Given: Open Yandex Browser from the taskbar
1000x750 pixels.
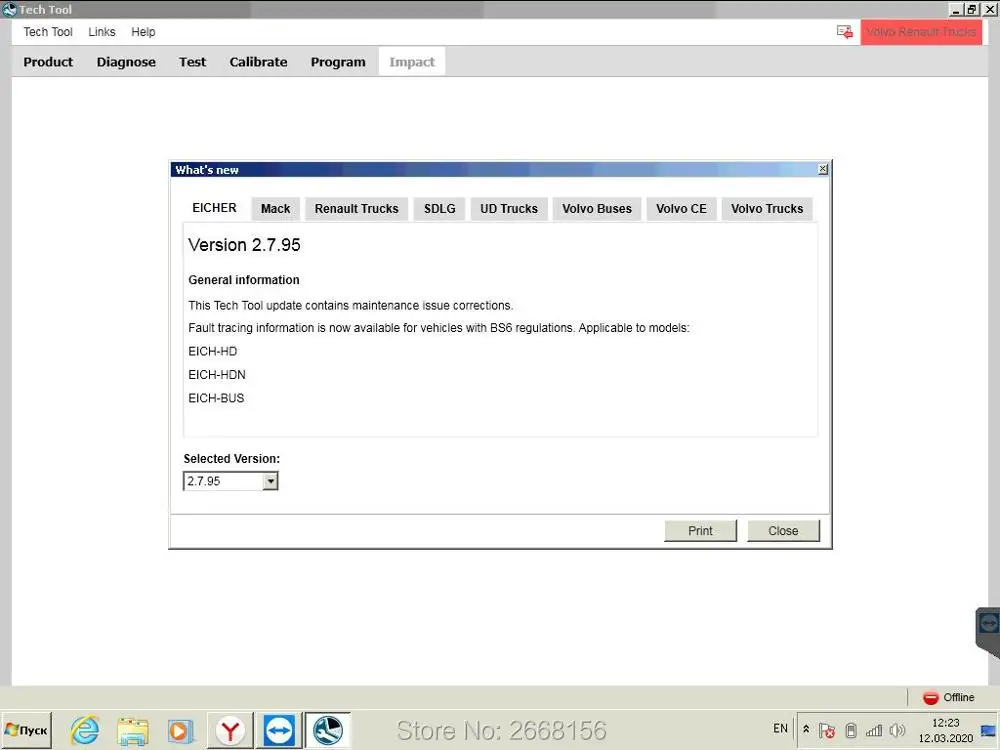Looking at the screenshot, I should point(230,730).
